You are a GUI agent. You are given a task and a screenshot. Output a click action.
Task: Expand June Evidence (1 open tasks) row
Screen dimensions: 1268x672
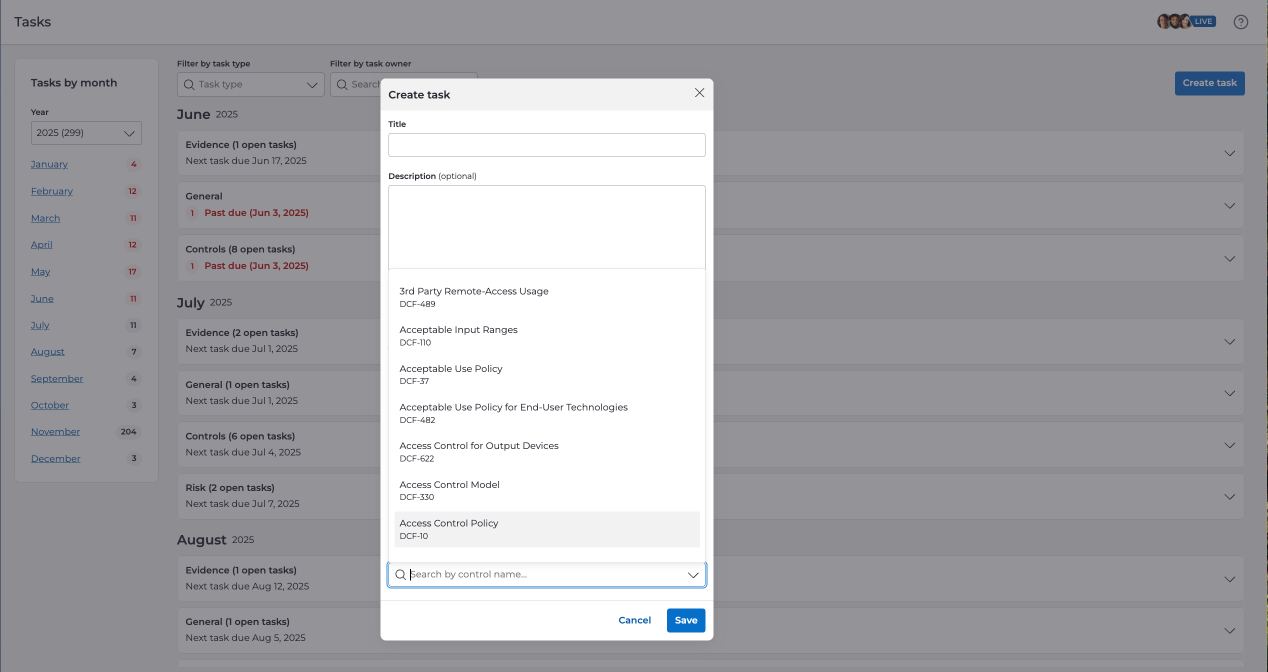click(x=710, y=153)
